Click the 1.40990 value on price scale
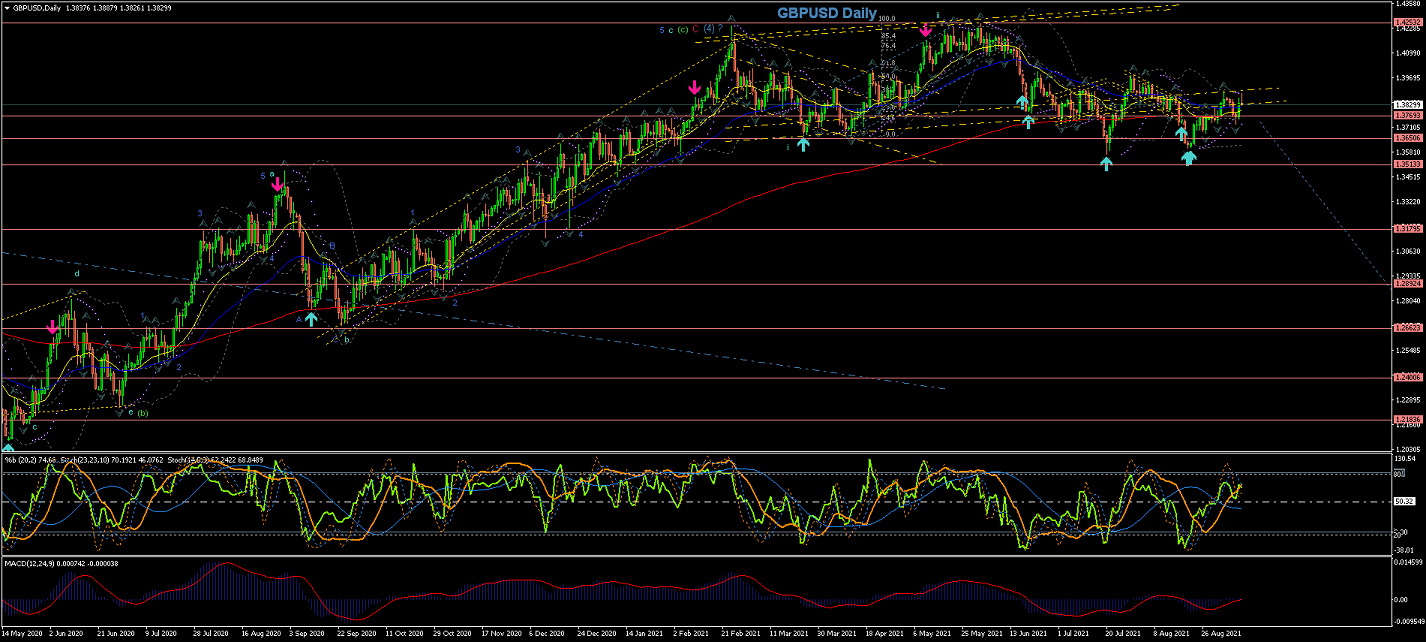This screenshot has width=1426, height=642. 1406,53
